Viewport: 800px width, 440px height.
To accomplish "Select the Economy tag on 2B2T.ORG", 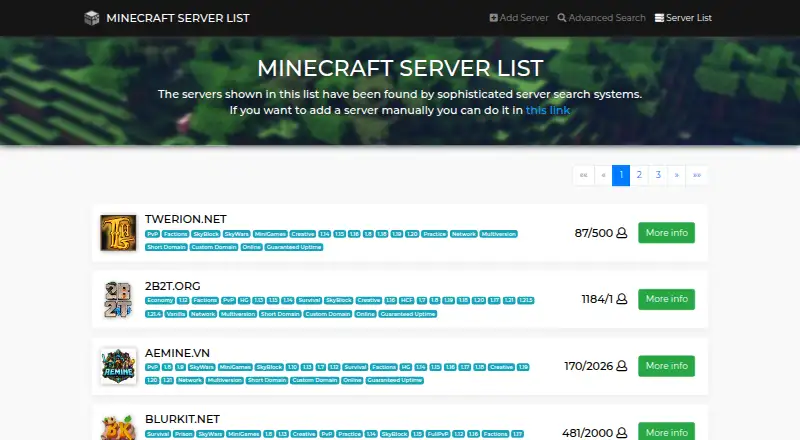I will 160,300.
